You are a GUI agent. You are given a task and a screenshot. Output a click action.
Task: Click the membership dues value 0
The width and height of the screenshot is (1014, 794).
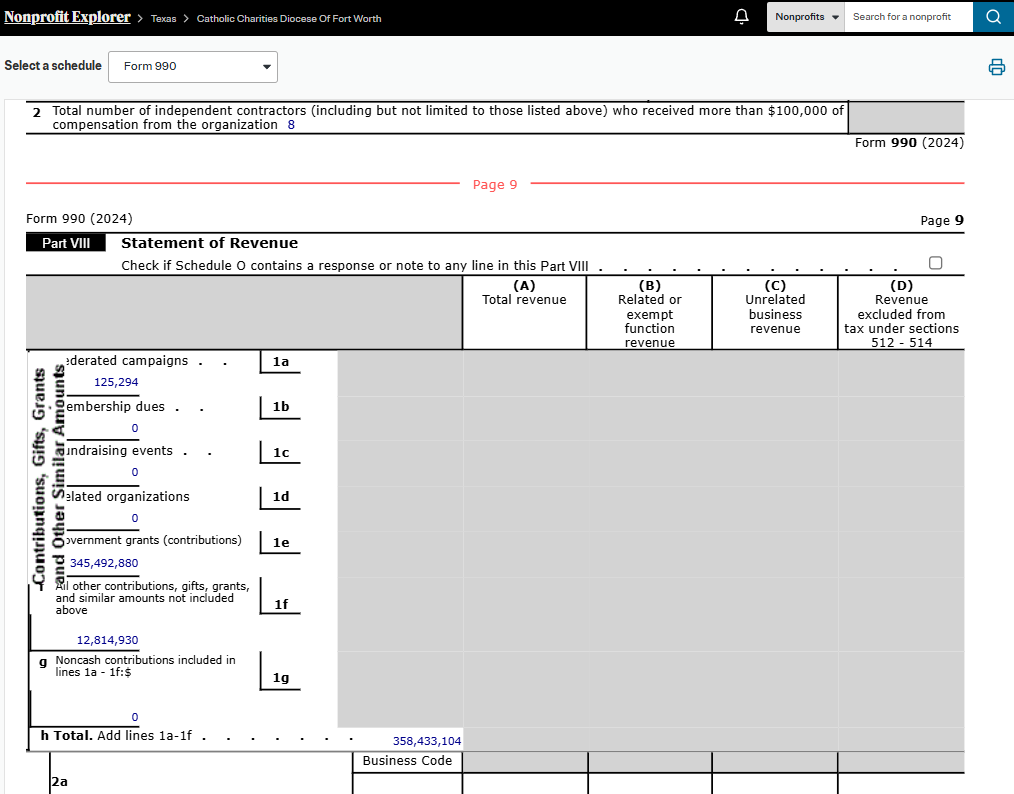(x=135, y=428)
